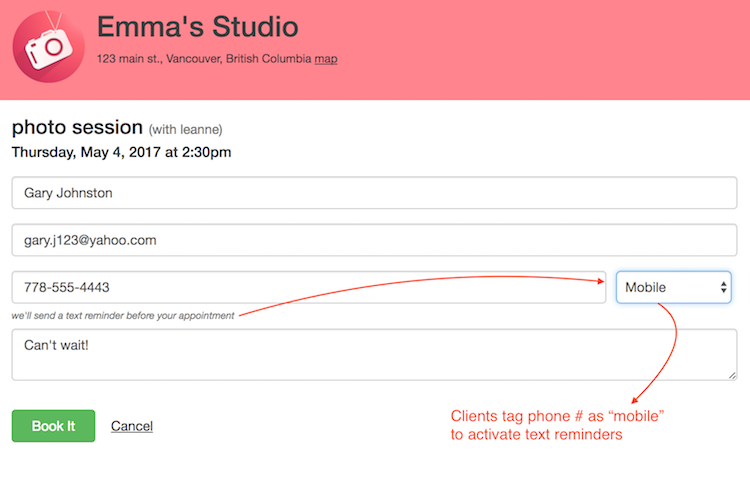Click the Thursday, May 4, 2017 date text

(x=121, y=152)
